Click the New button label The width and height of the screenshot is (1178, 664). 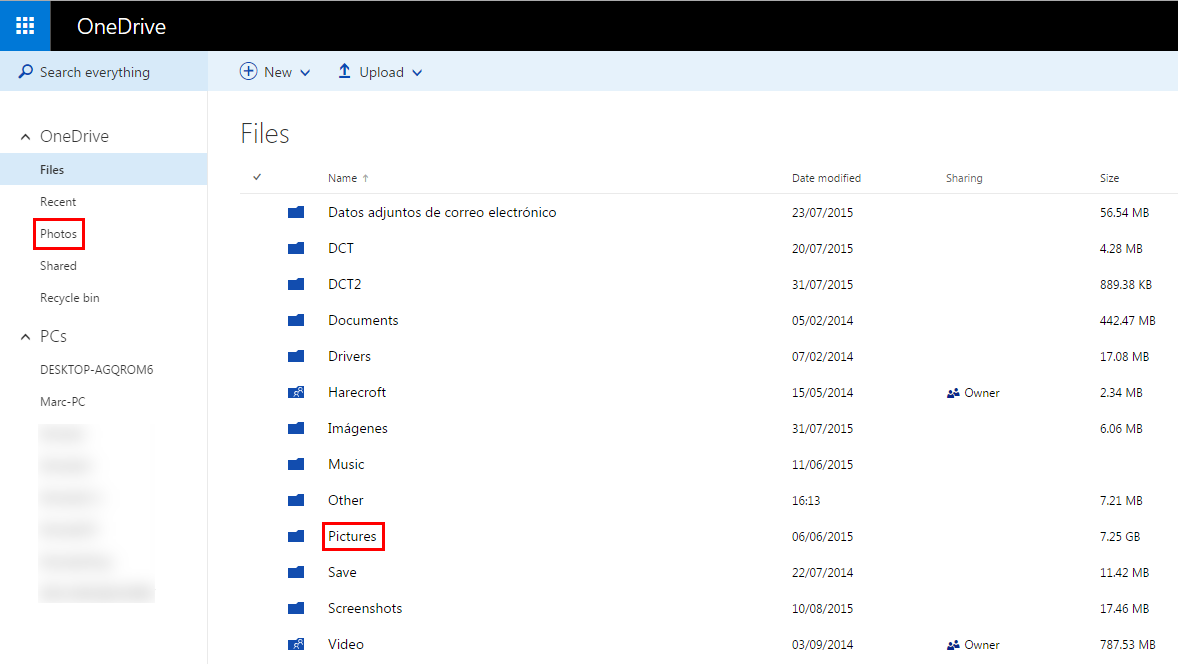pyautogui.click(x=278, y=72)
